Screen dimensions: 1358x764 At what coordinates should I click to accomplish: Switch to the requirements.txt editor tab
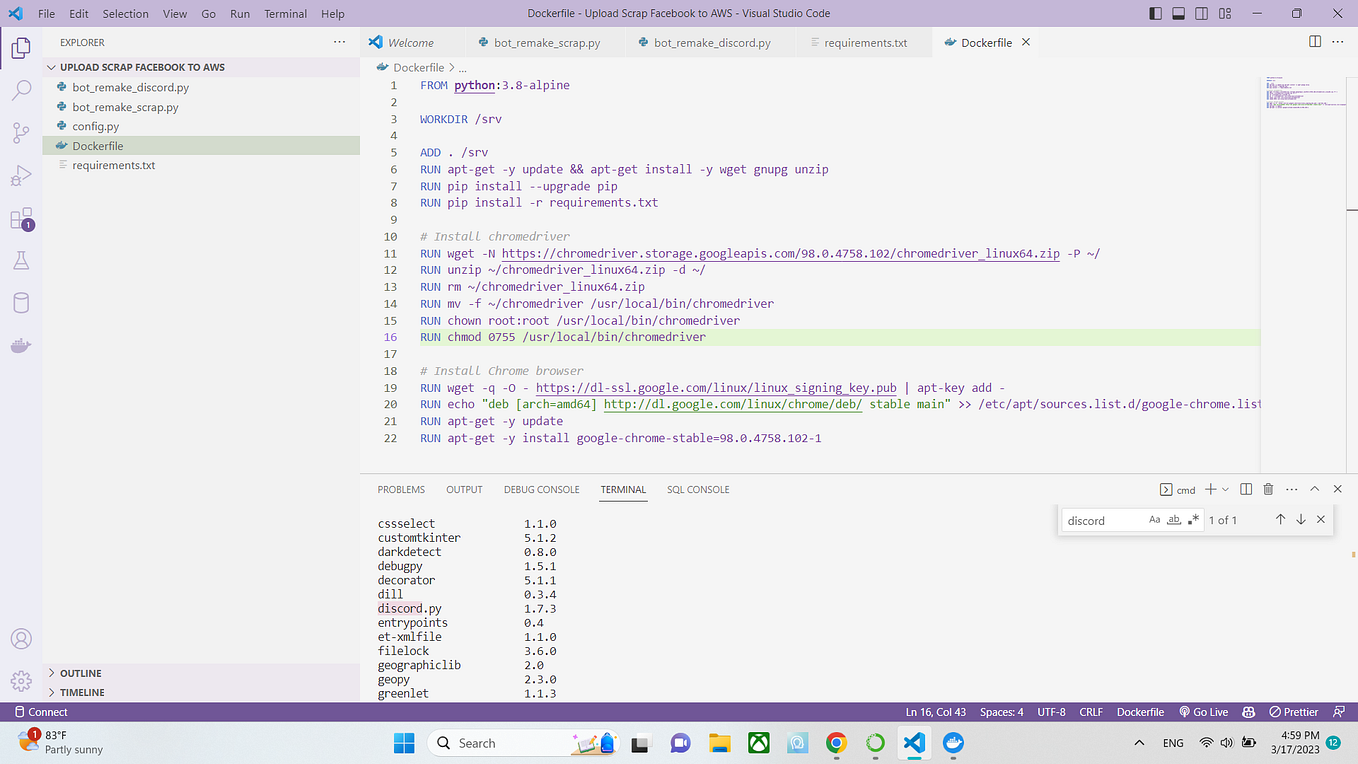click(x=866, y=42)
